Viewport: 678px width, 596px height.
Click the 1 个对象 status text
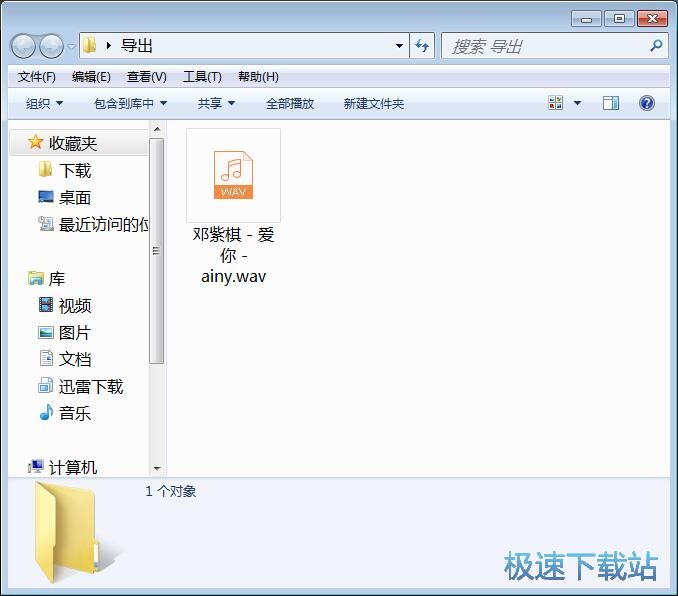coord(170,491)
